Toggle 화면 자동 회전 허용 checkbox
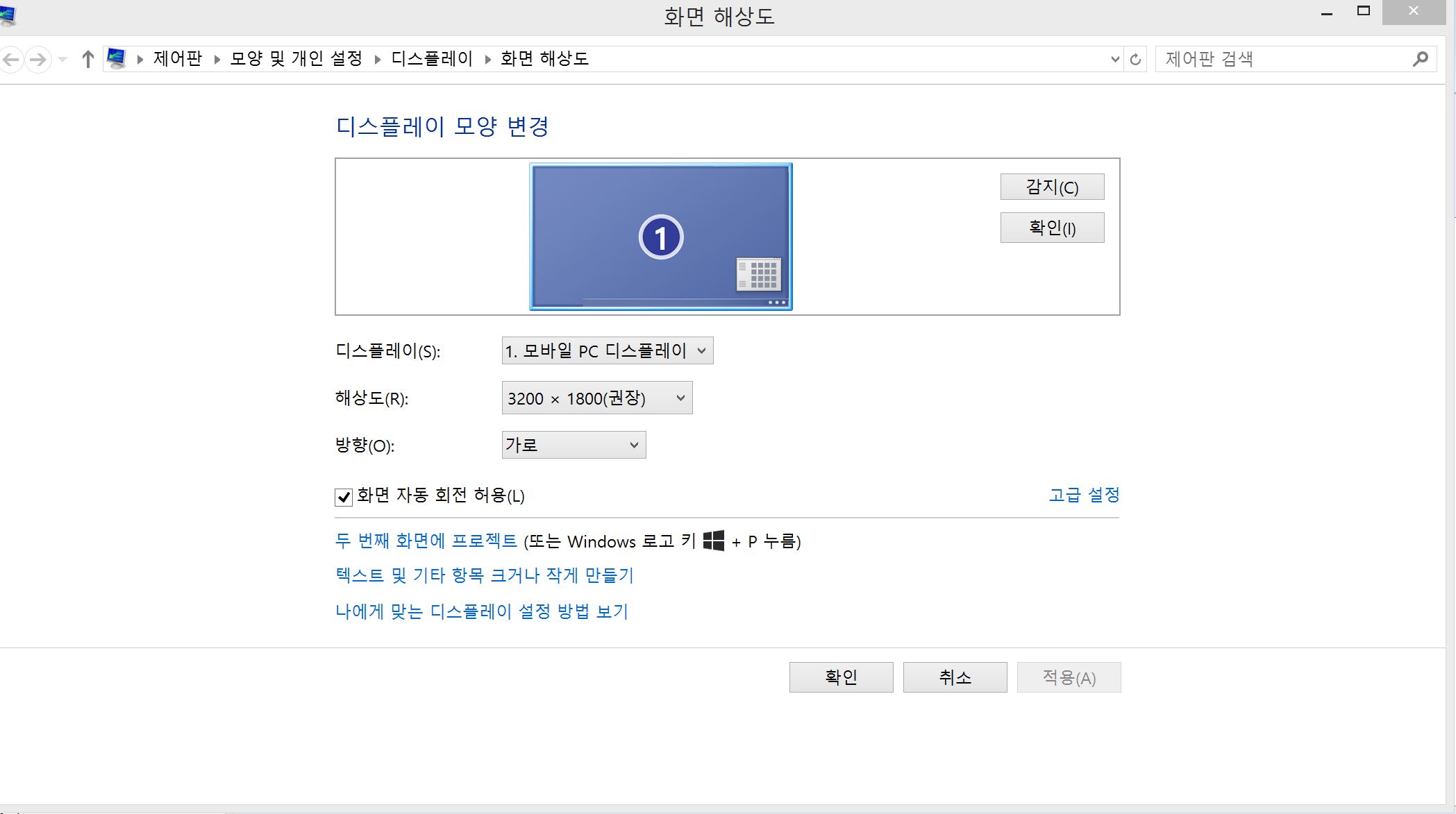This screenshot has height=814, width=1456. tap(344, 497)
